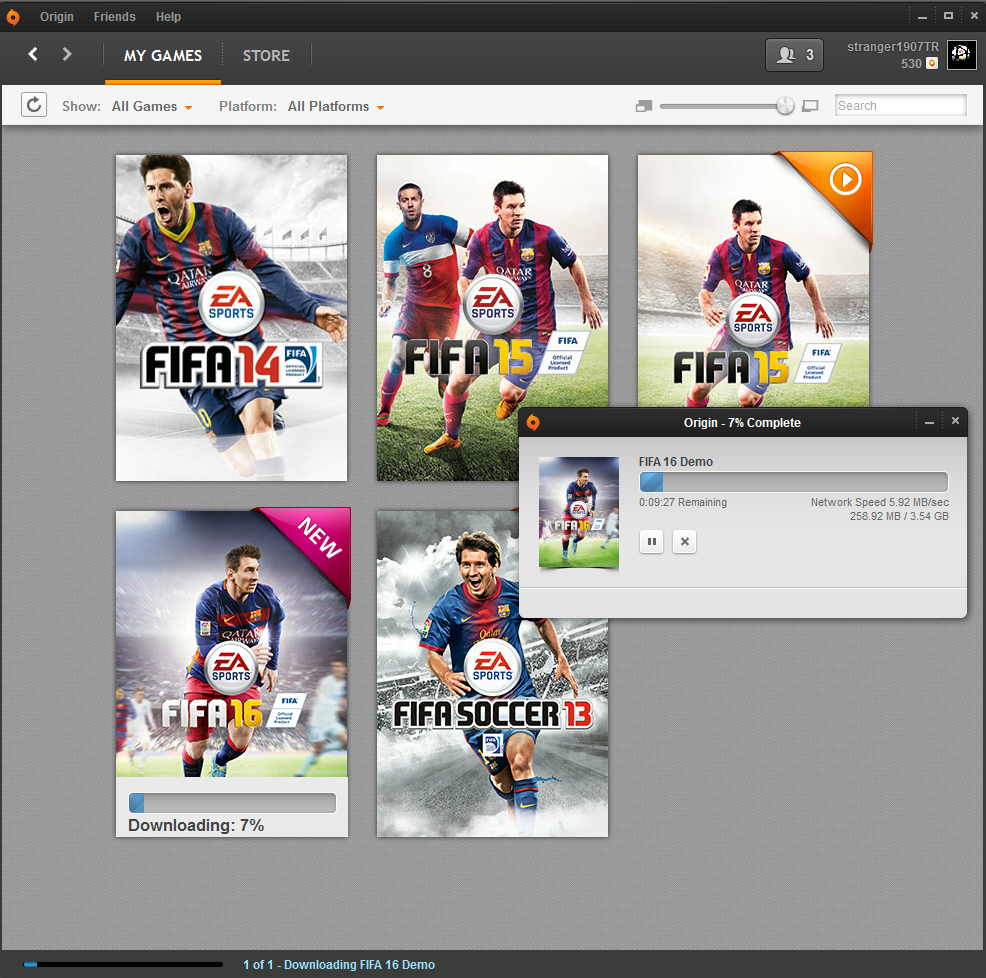Viewport: 986px width, 978px height.
Task: Click the FIFA 16 Demo popup progress bar
Action: tap(794, 482)
